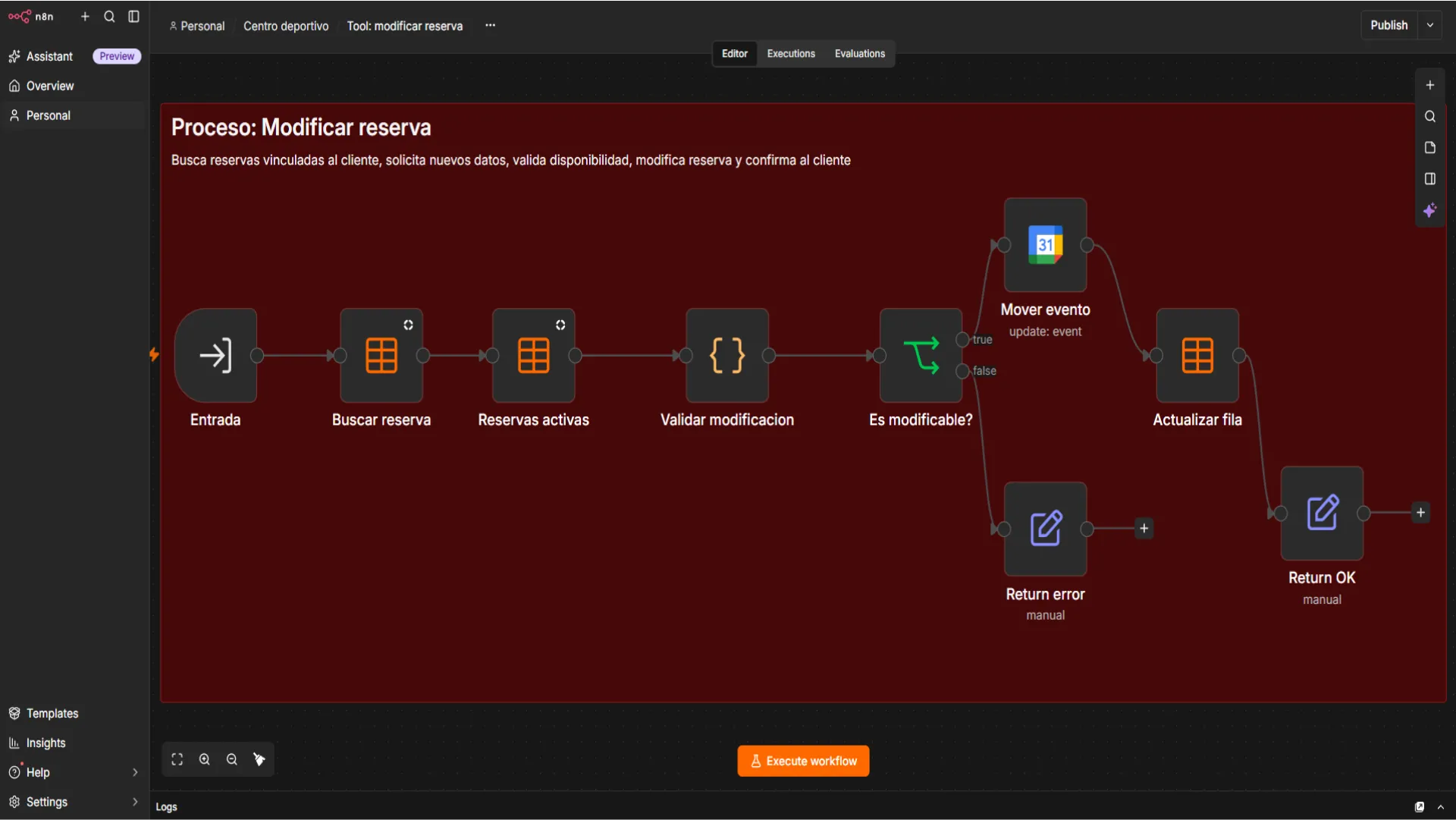Expand the Settings menu
Image resolution: width=1456 pixels, height=820 pixels.
click(74, 802)
